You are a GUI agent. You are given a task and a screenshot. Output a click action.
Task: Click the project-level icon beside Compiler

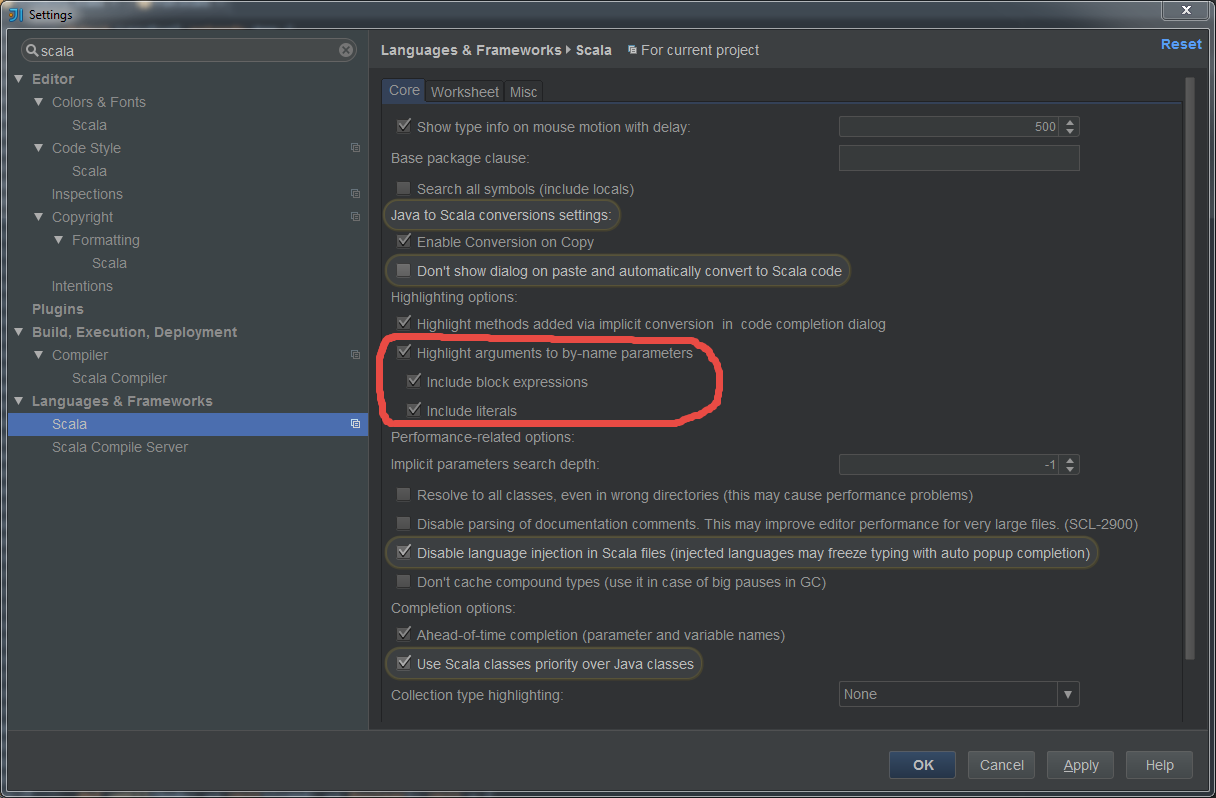pos(355,355)
